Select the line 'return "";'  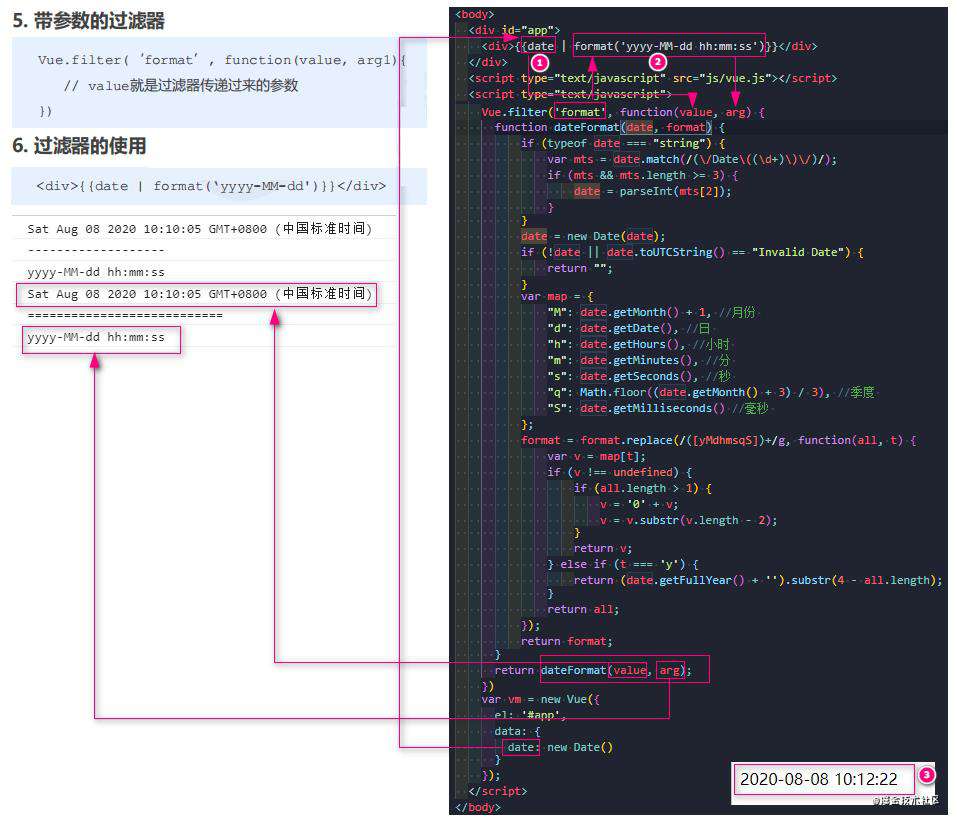point(580,268)
